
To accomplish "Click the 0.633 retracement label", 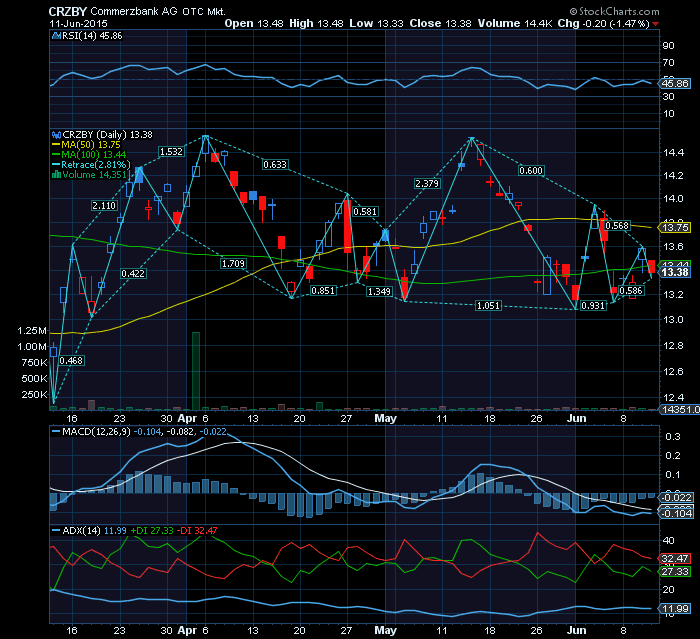I will pyautogui.click(x=275, y=165).
